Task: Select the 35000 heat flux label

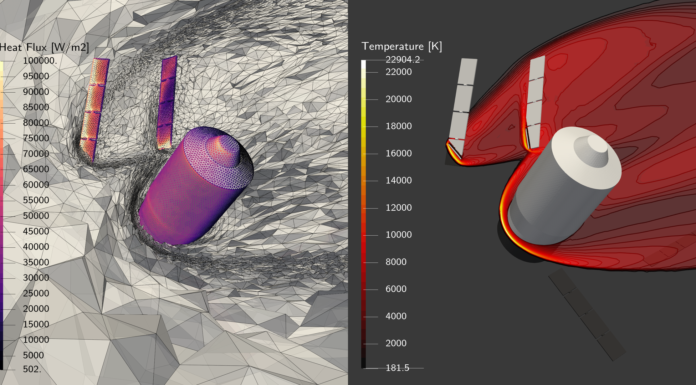Action: [x=36, y=262]
